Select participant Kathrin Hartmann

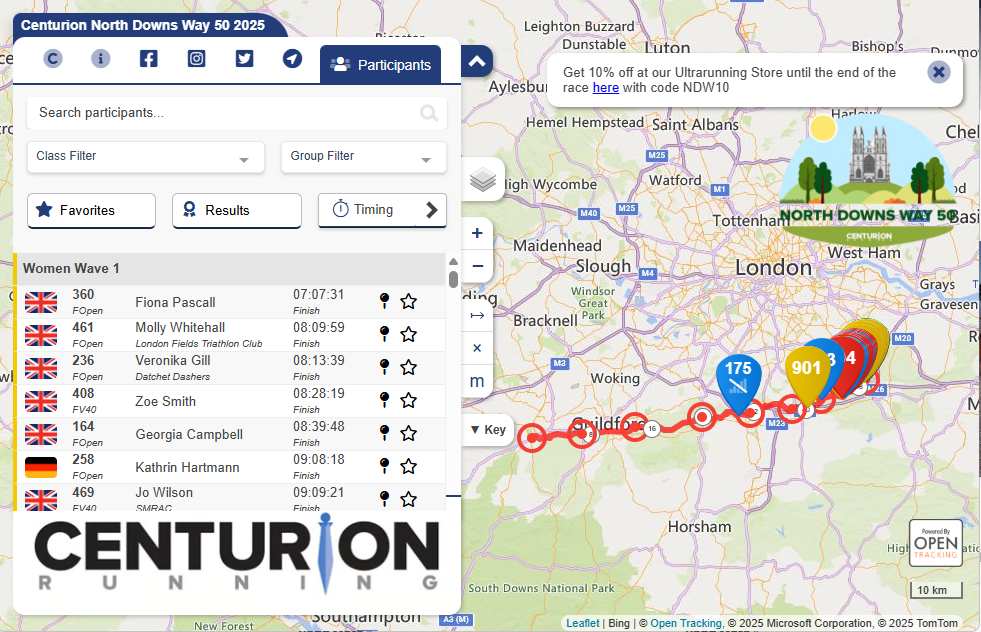tap(187, 467)
